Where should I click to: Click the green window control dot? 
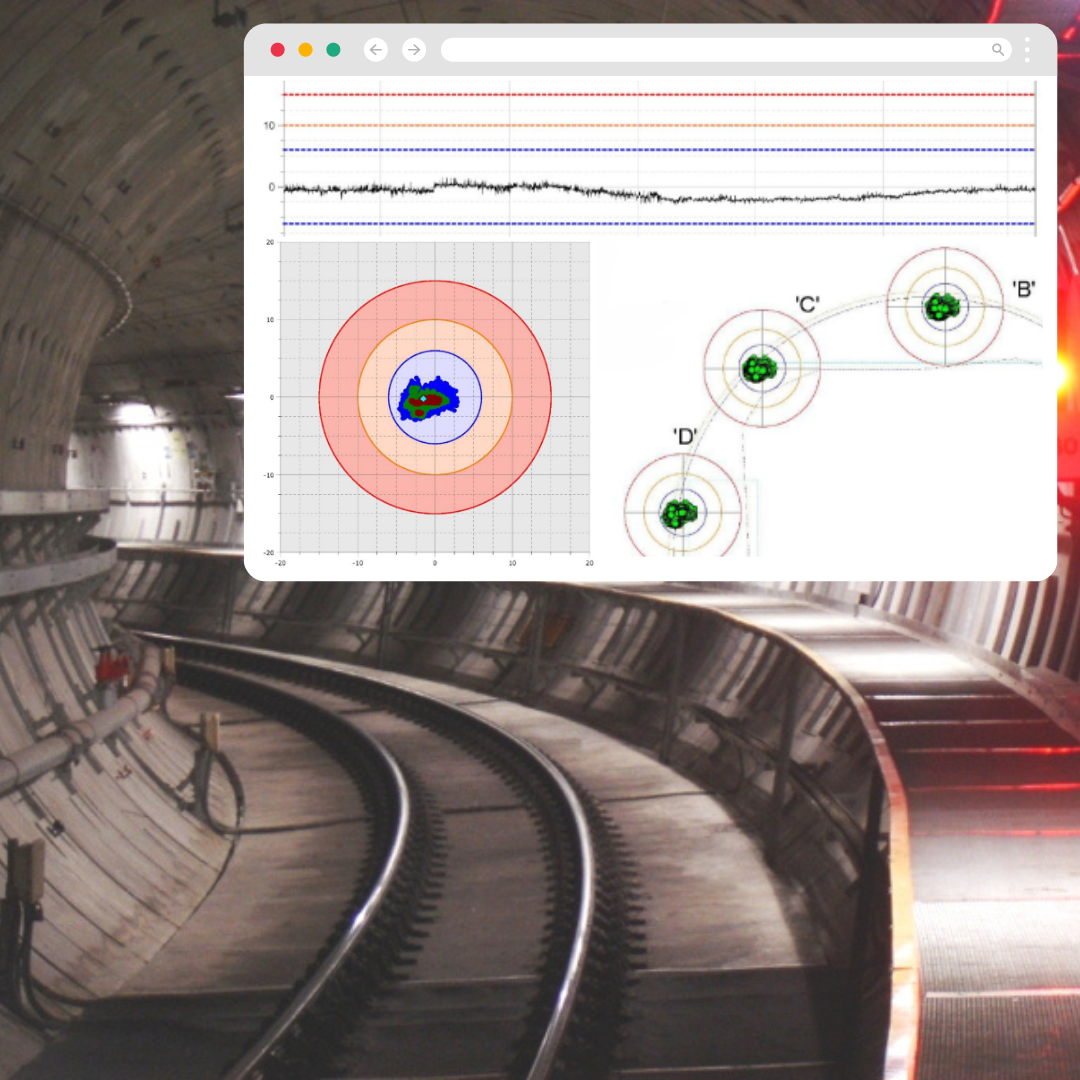click(x=333, y=50)
